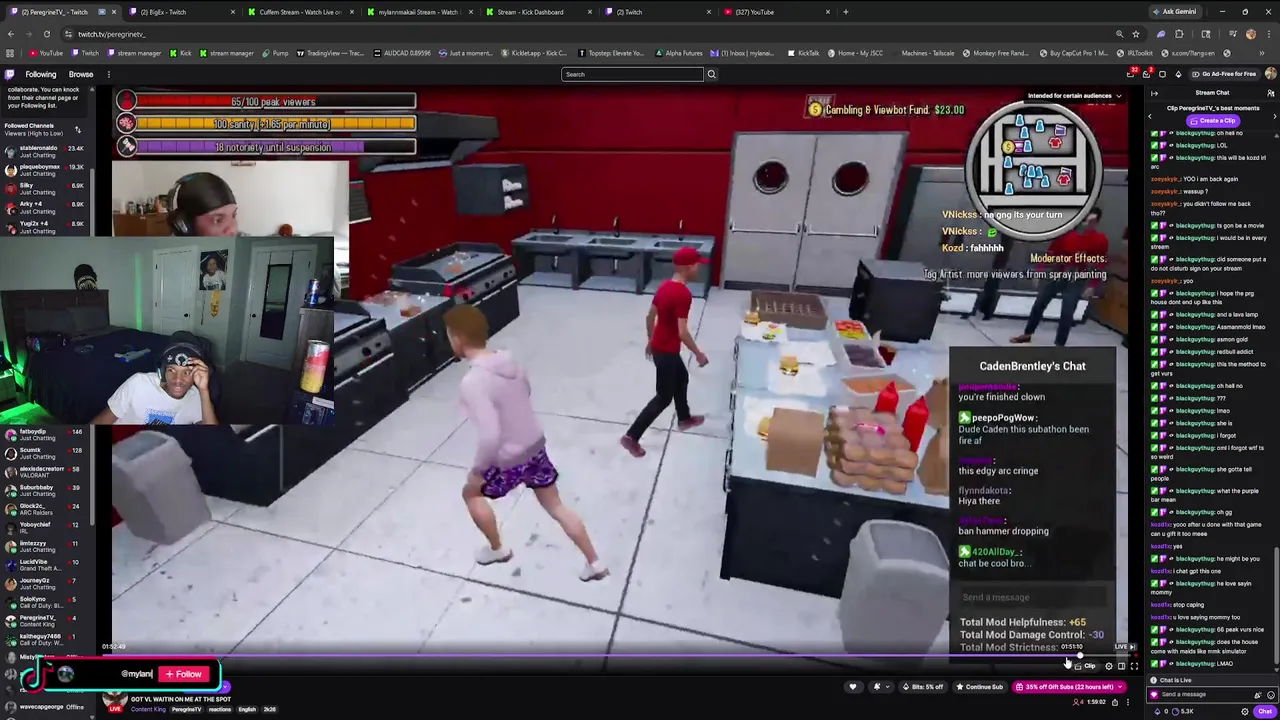Open the notification bell dropdown
Viewport: 1280px width, 720px height.
coord(880,687)
